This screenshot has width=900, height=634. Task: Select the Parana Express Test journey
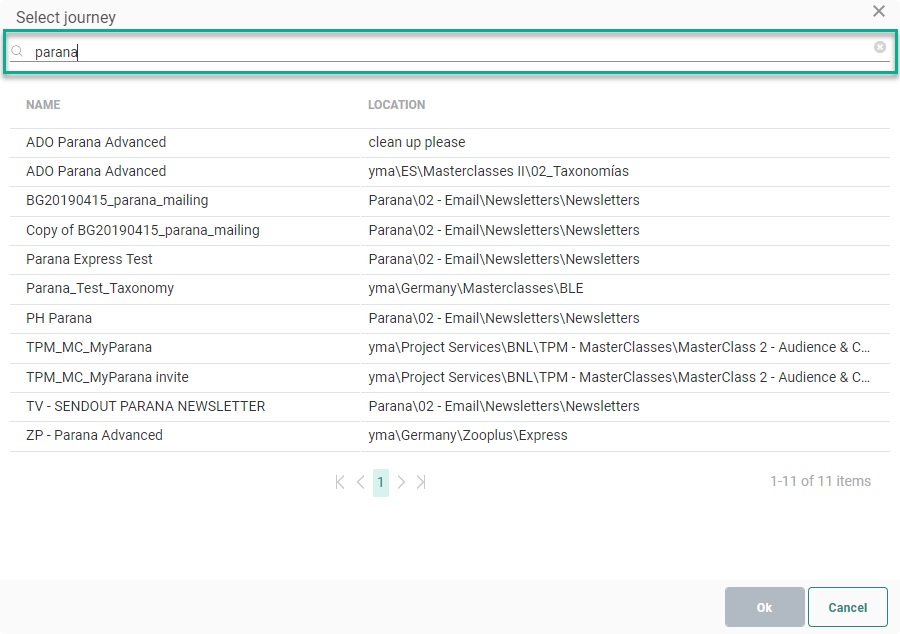89,259
